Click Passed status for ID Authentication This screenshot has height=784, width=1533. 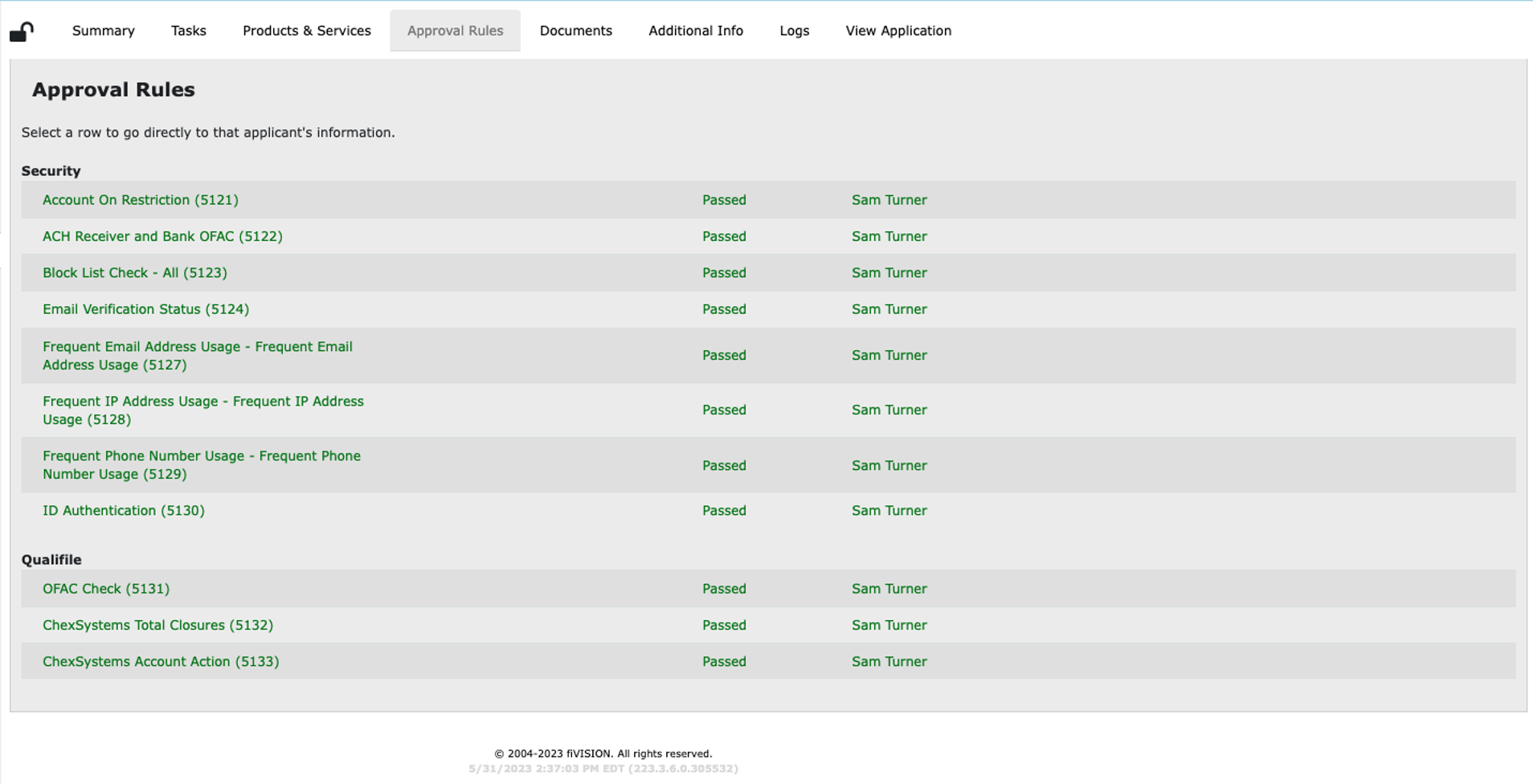(724, 511)
